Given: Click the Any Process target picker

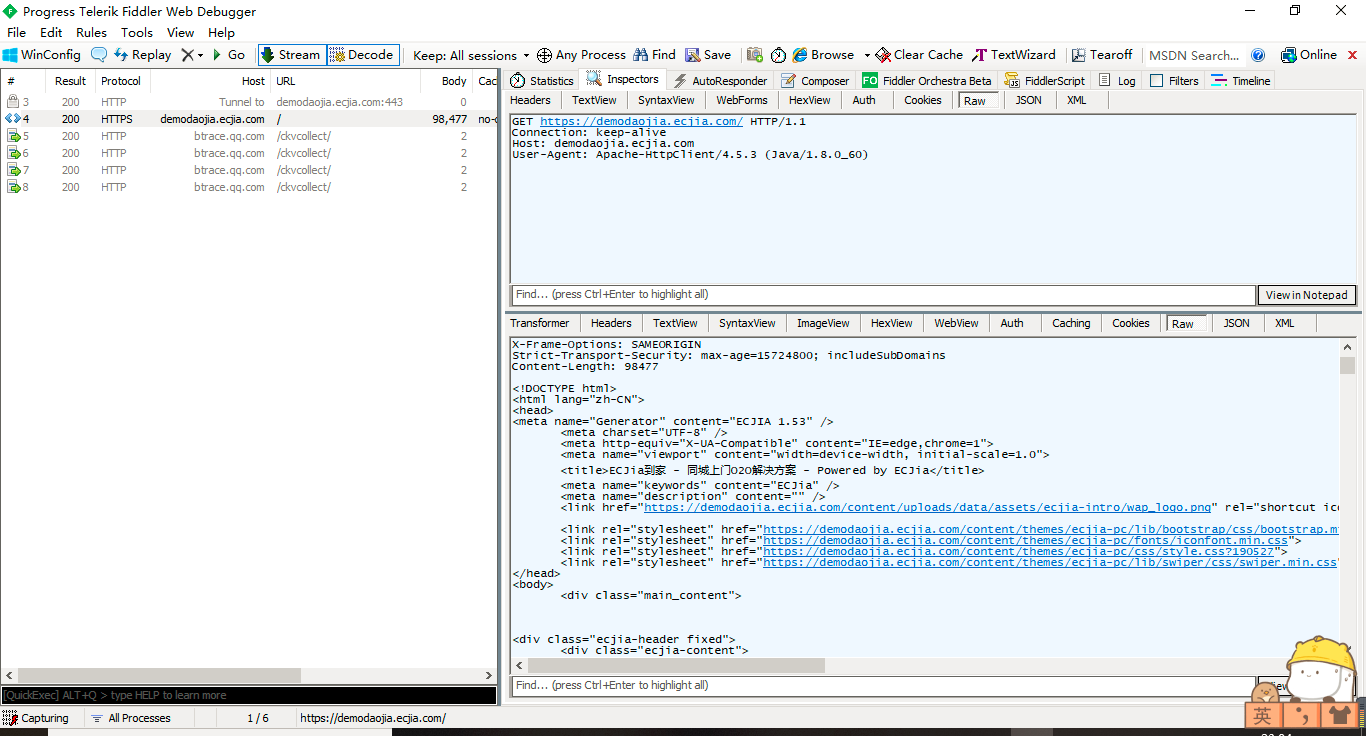Looking at the screenshot, I should point(581,55).
